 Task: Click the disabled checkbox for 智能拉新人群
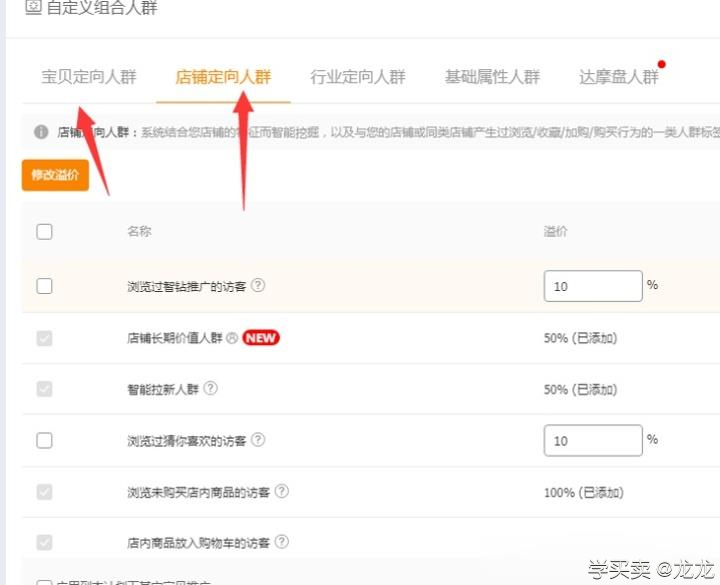tap(44, 389)
